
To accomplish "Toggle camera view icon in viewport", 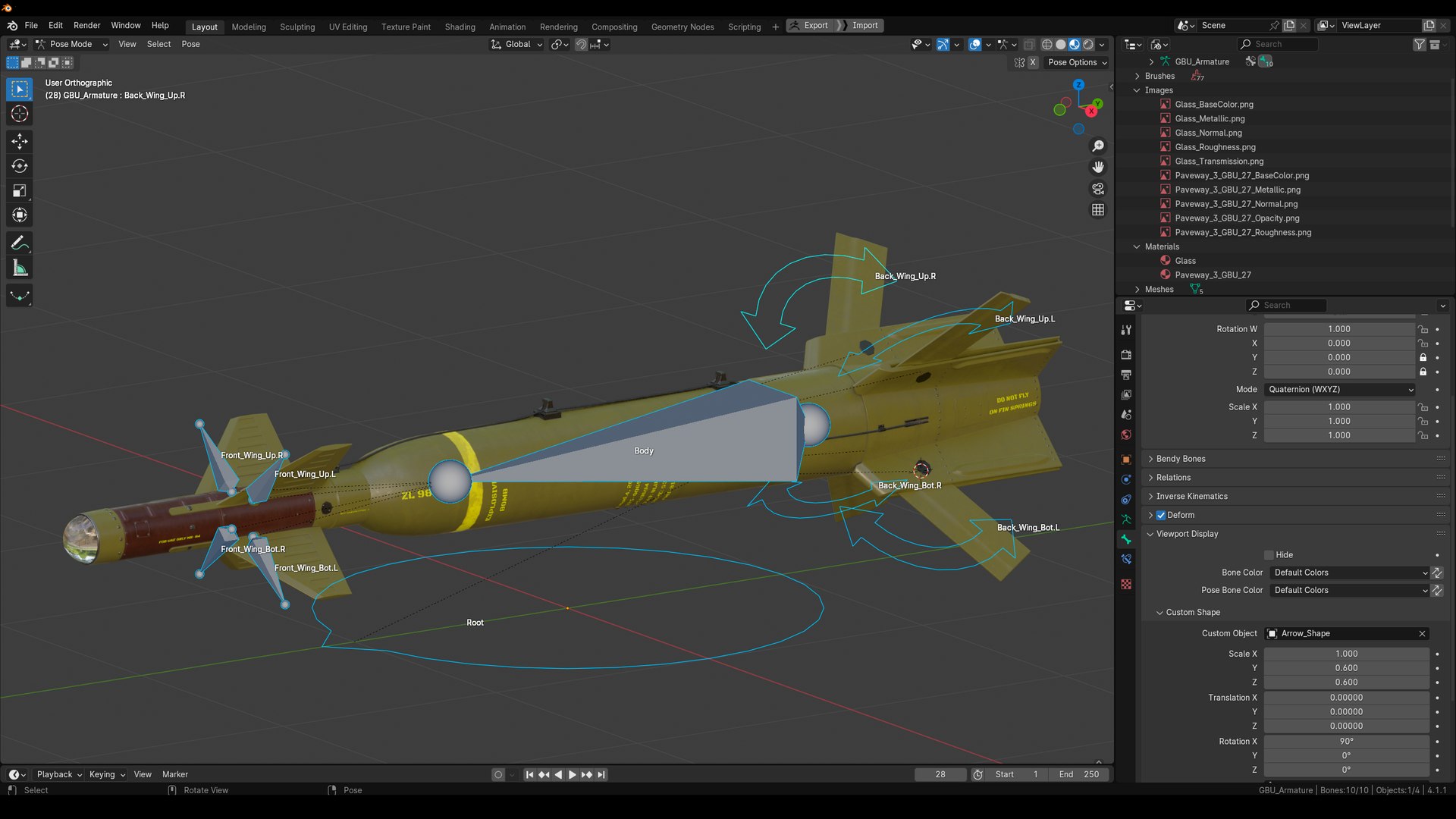I will pos(1097,188).
